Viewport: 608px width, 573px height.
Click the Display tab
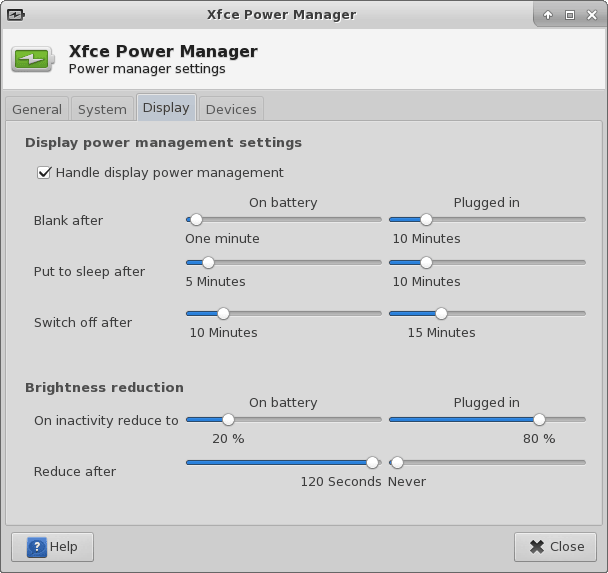click(165, 108)
